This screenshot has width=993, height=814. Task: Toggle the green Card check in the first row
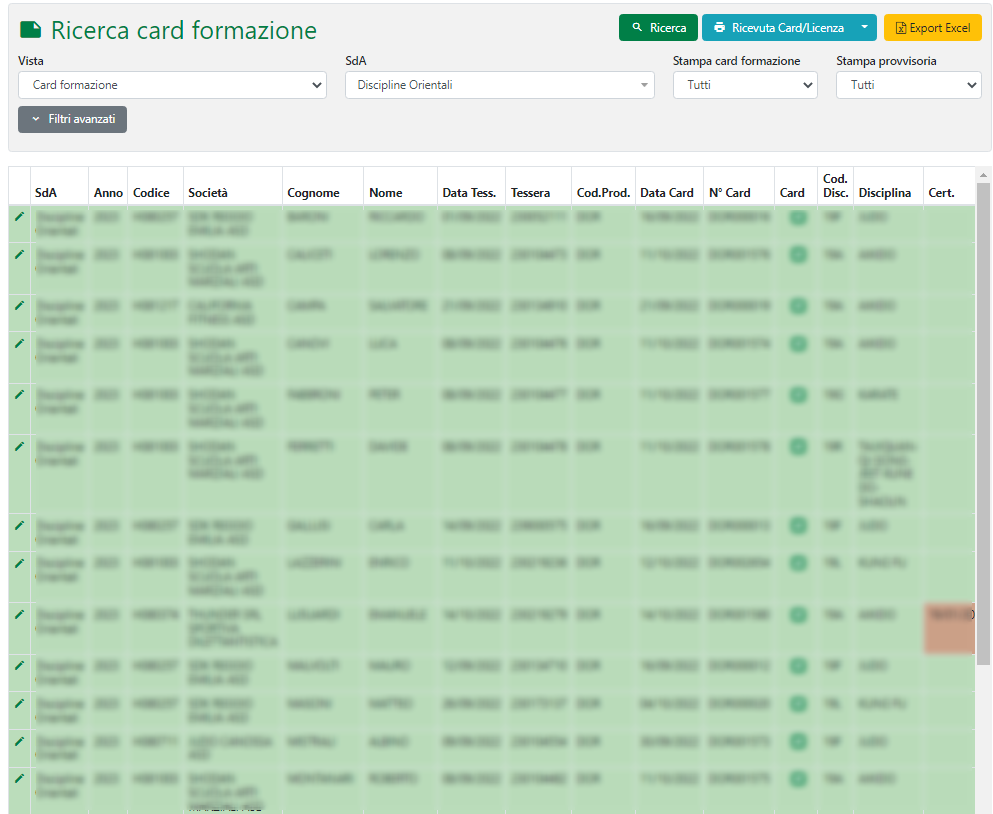797,217
